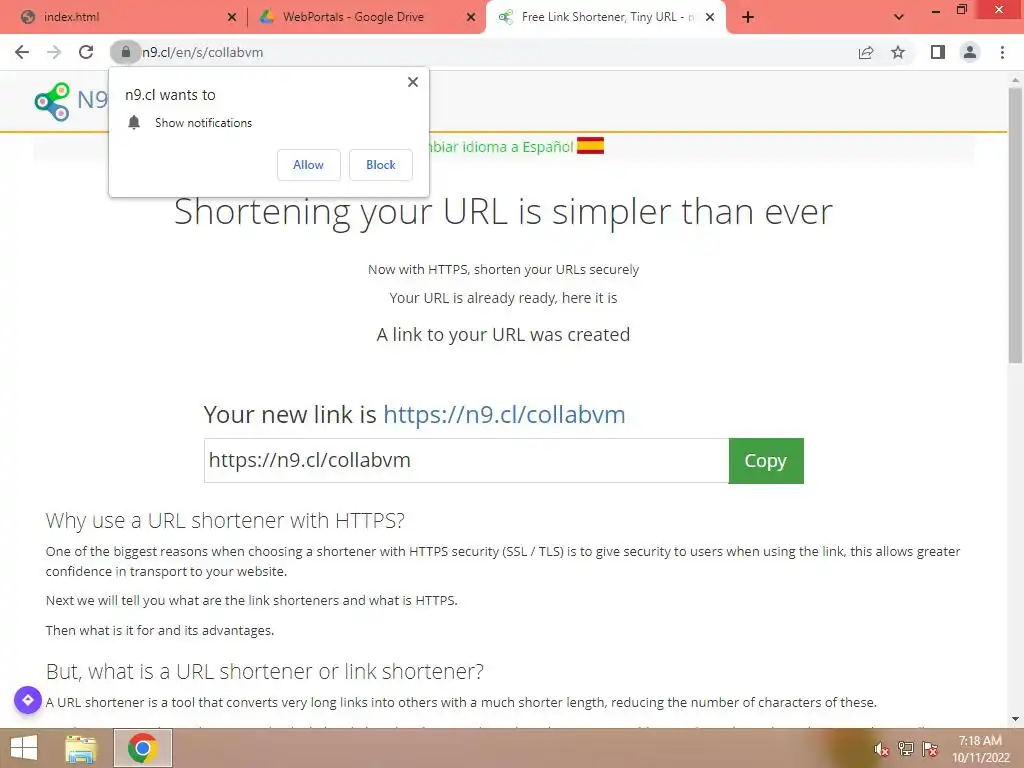Viewport: 1024px width, 768px height.
Task: Open the Action Center flag icon
Action: [930, 749]
